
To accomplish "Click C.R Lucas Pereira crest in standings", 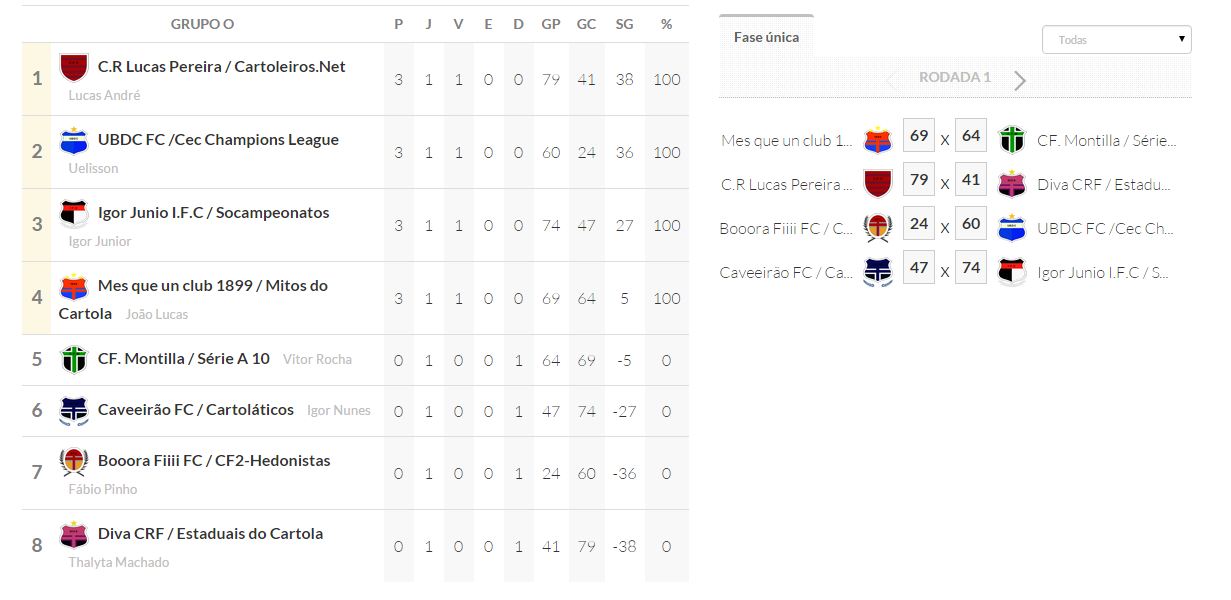I will [x=74, y=67].
